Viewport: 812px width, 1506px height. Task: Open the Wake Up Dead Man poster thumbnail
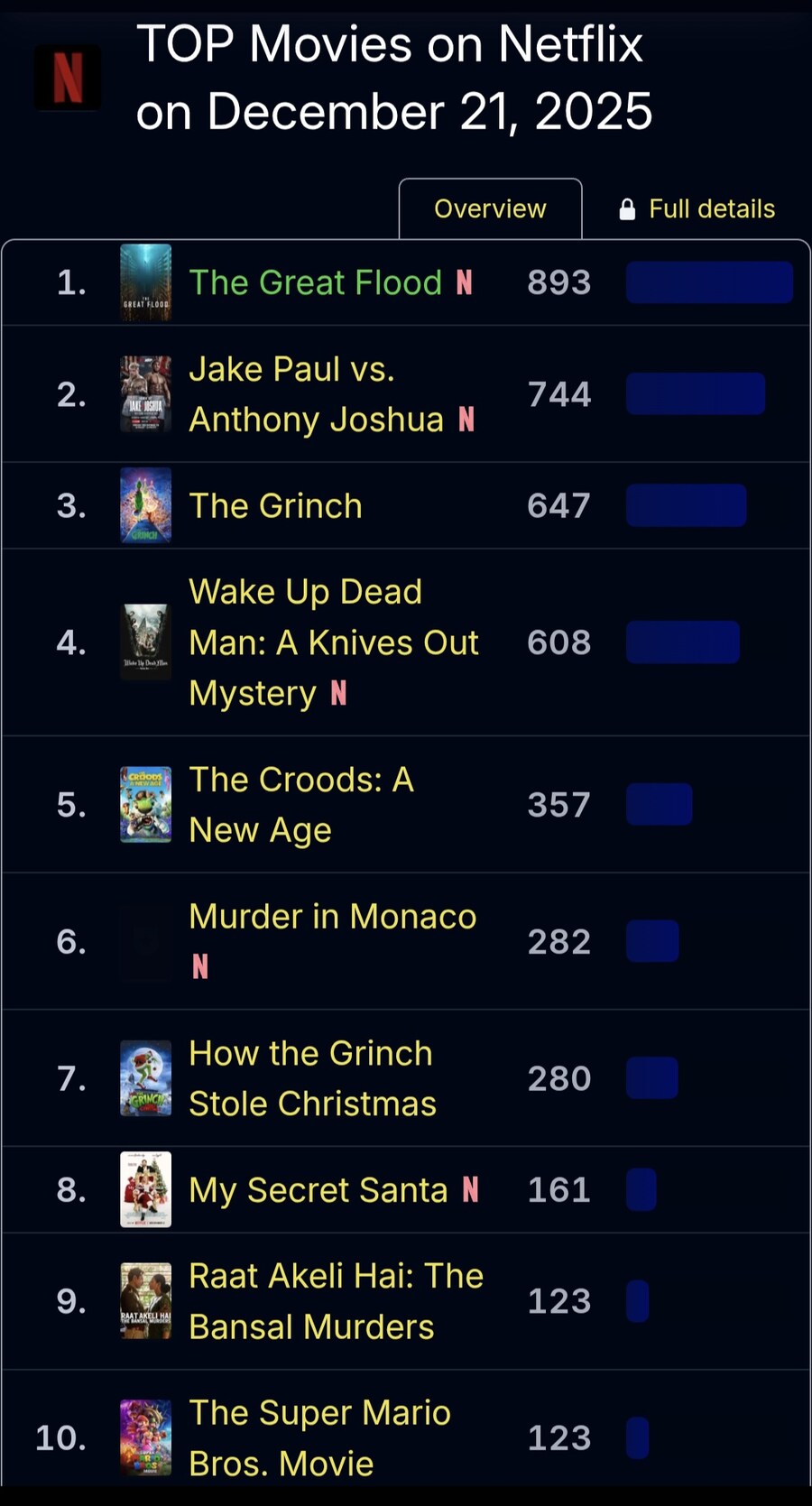(146, 642)
